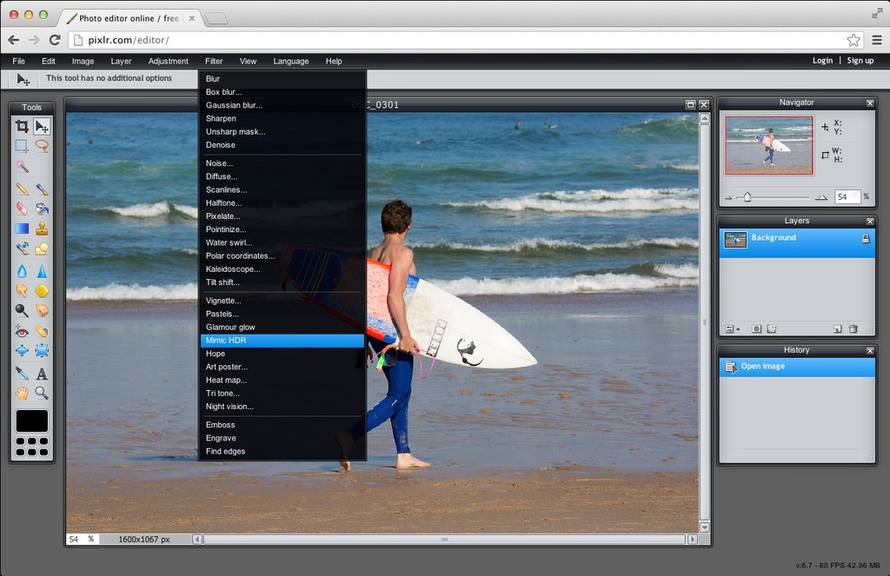The width and height of the screenshot is (890, 576).
Task: Open the layer settings dropdown arrow
Action: [x=738, y=329]
